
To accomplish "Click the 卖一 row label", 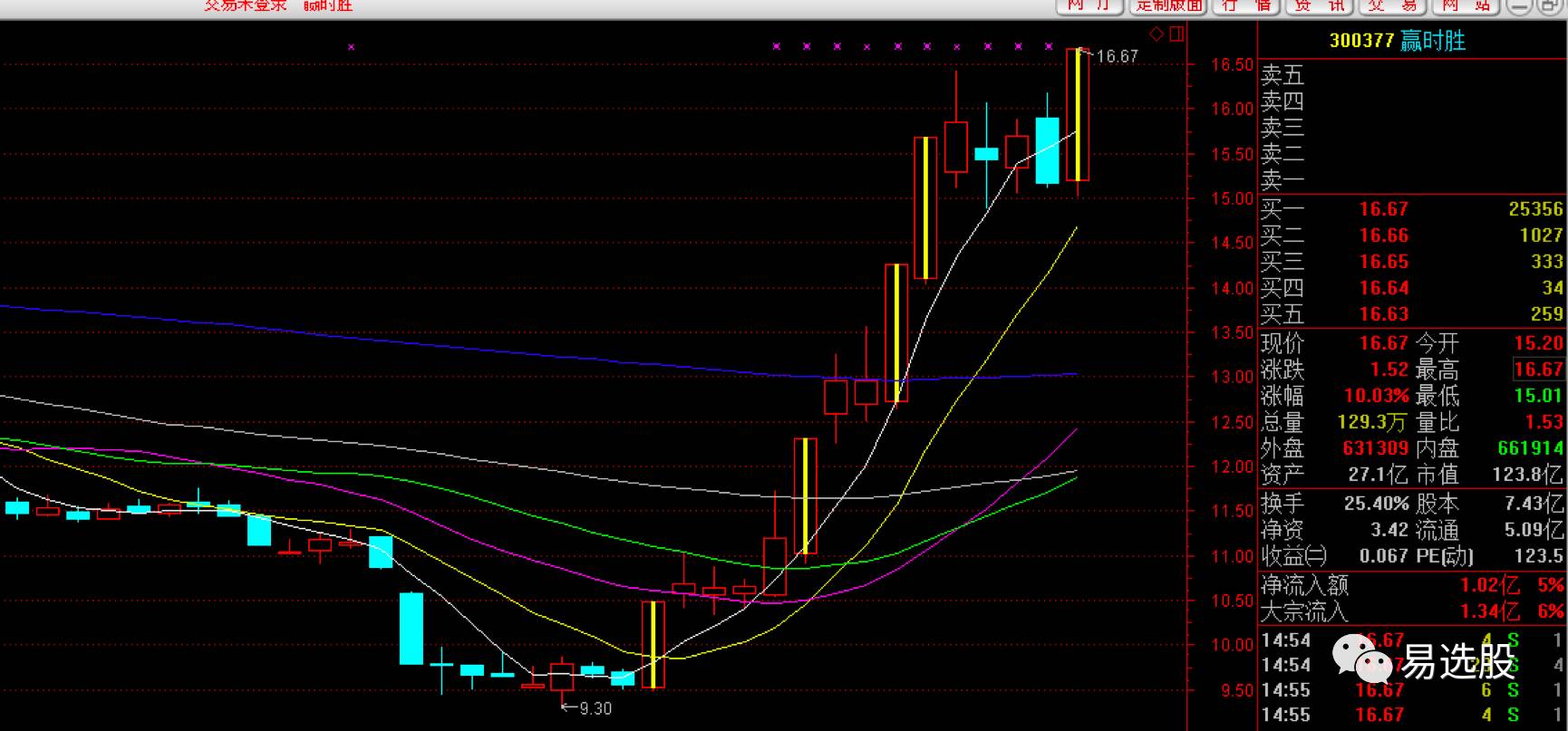I will click(1282, 180).
